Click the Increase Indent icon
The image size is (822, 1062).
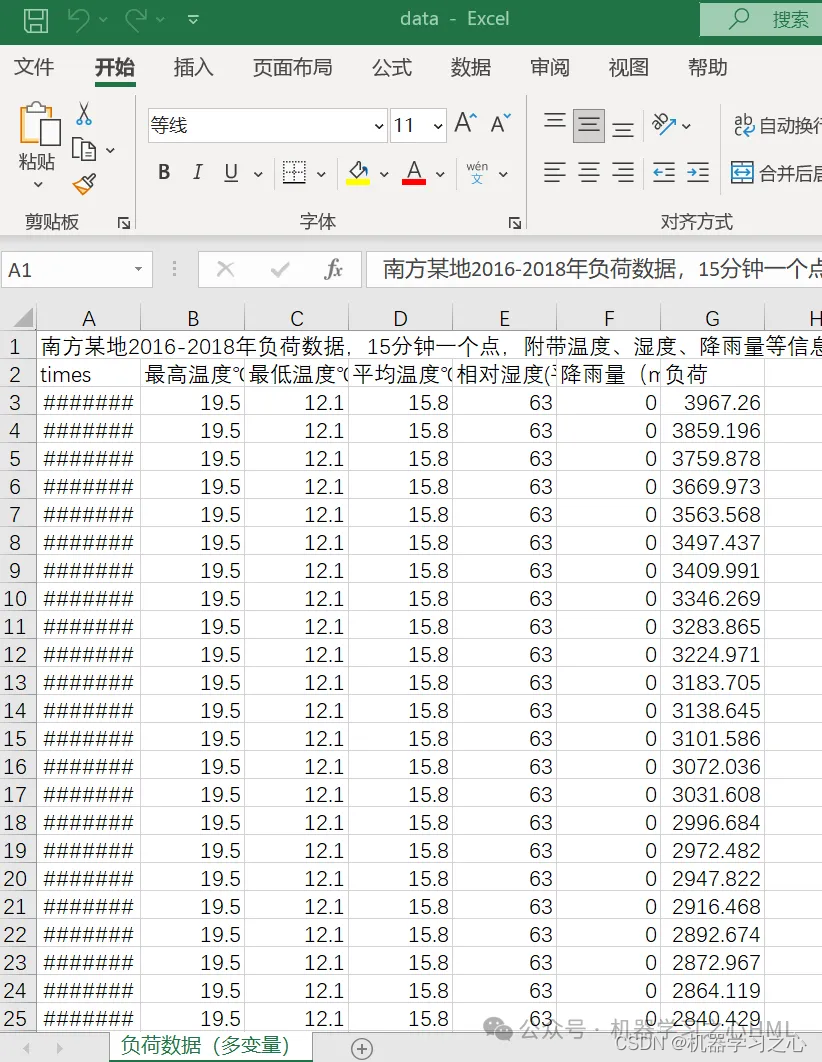click(697, 173)
